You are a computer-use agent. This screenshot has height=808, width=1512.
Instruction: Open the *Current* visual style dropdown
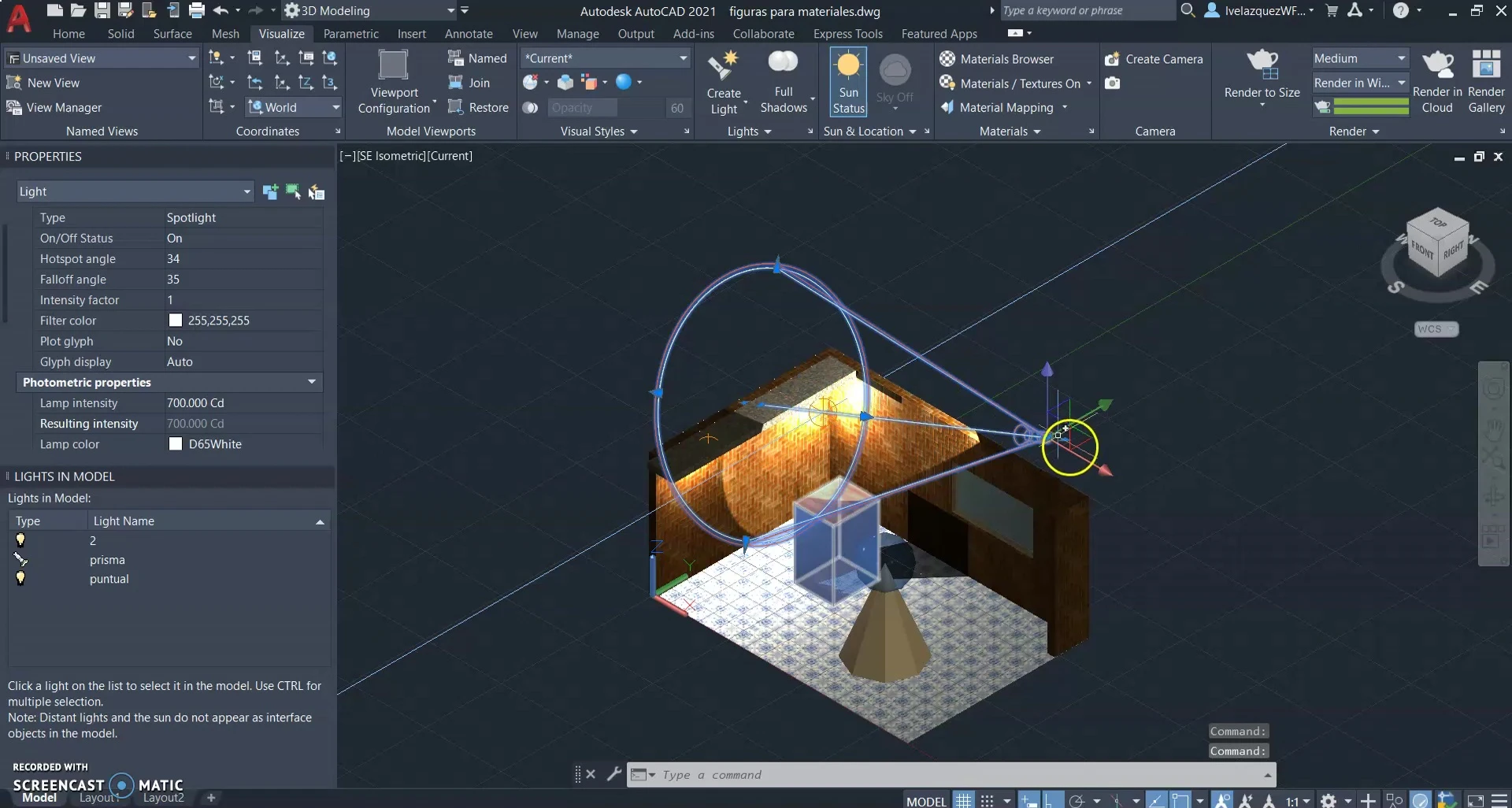tap(605, 58)
